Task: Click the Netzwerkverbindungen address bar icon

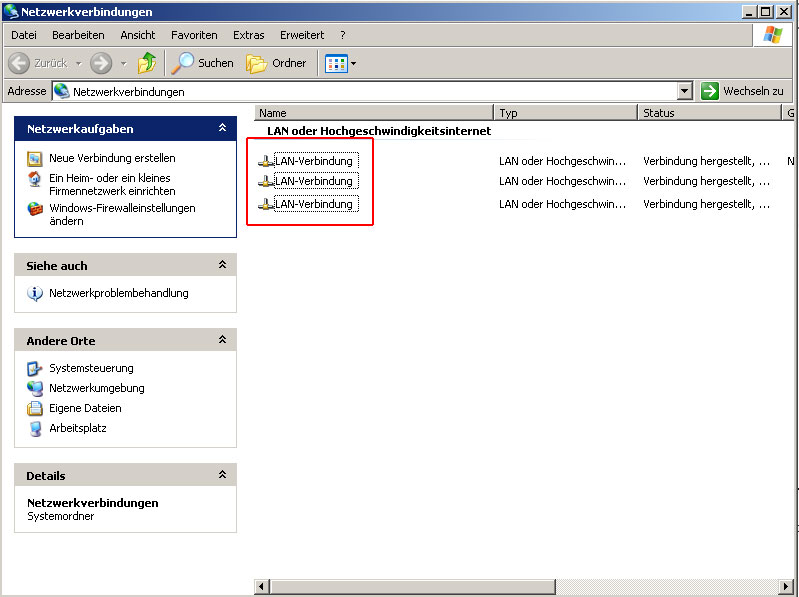Action: tap(62, 91)
